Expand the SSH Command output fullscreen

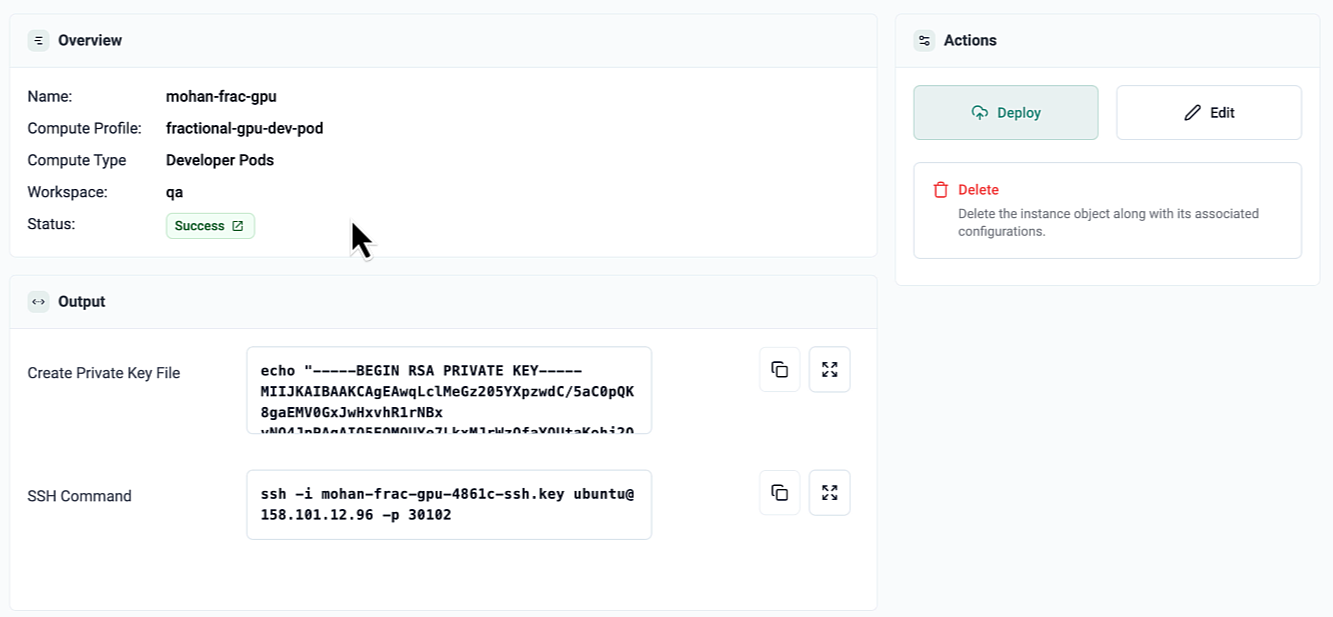pyautogui.click(x=829, y=492)
